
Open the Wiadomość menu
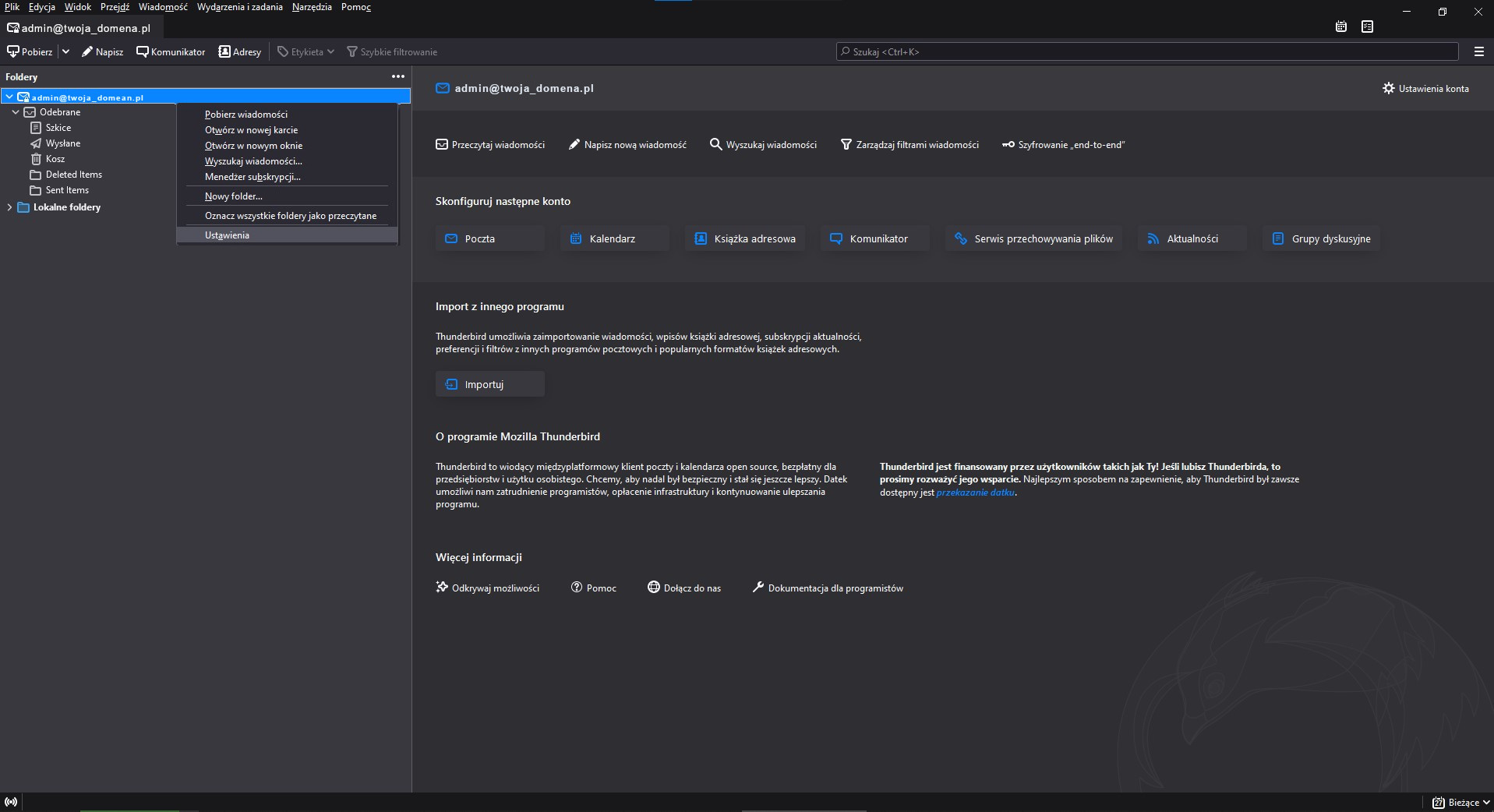[x=163, y=7]
